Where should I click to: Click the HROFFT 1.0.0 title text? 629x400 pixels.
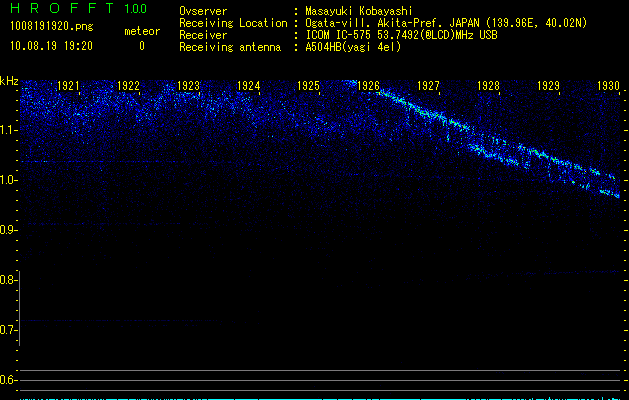pyautogui.click(x=78, y=8)
